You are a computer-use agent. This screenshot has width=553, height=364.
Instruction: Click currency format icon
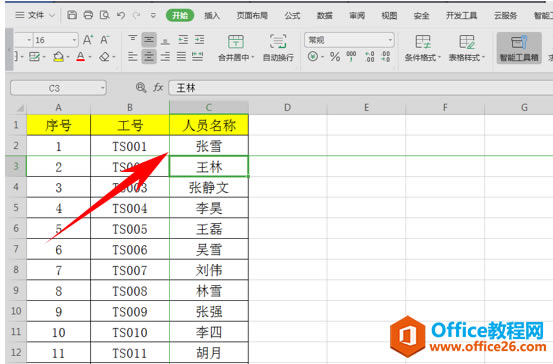click(313, 56)
